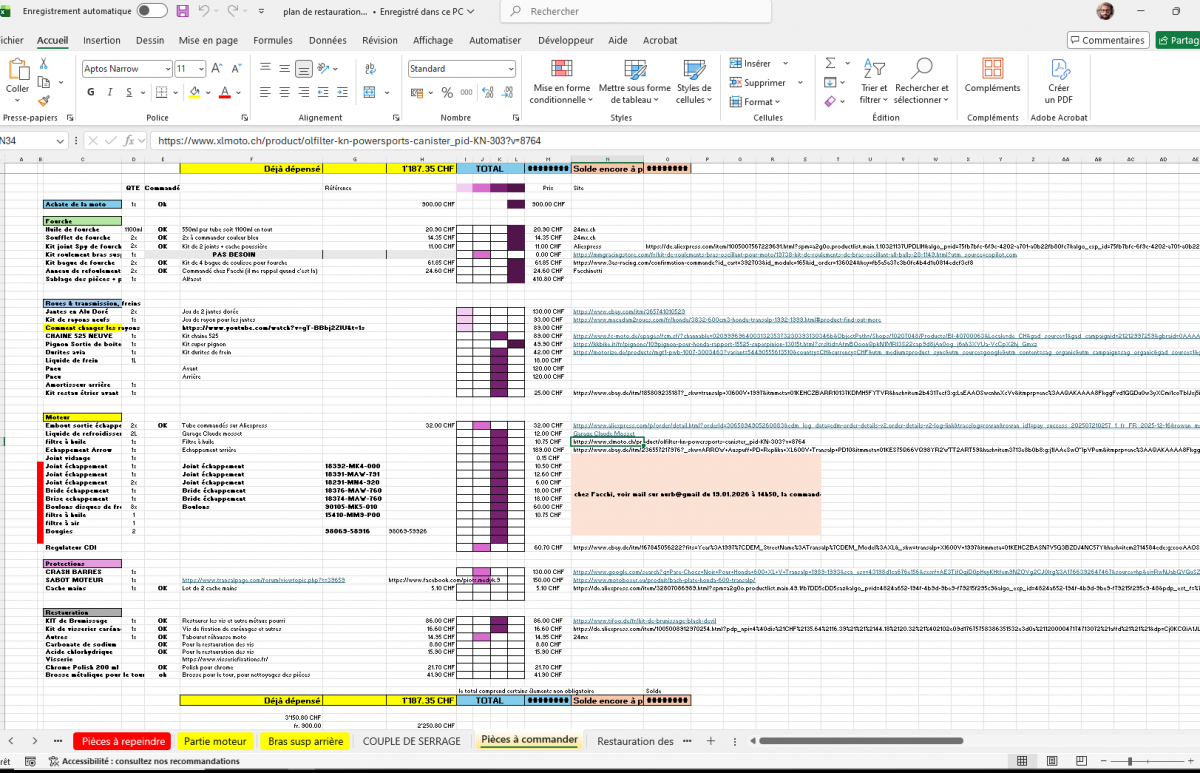Click the Commentaires button
Viewport: 1200px width, 773px height.
pyautogui.click(x=1107, y=40)
